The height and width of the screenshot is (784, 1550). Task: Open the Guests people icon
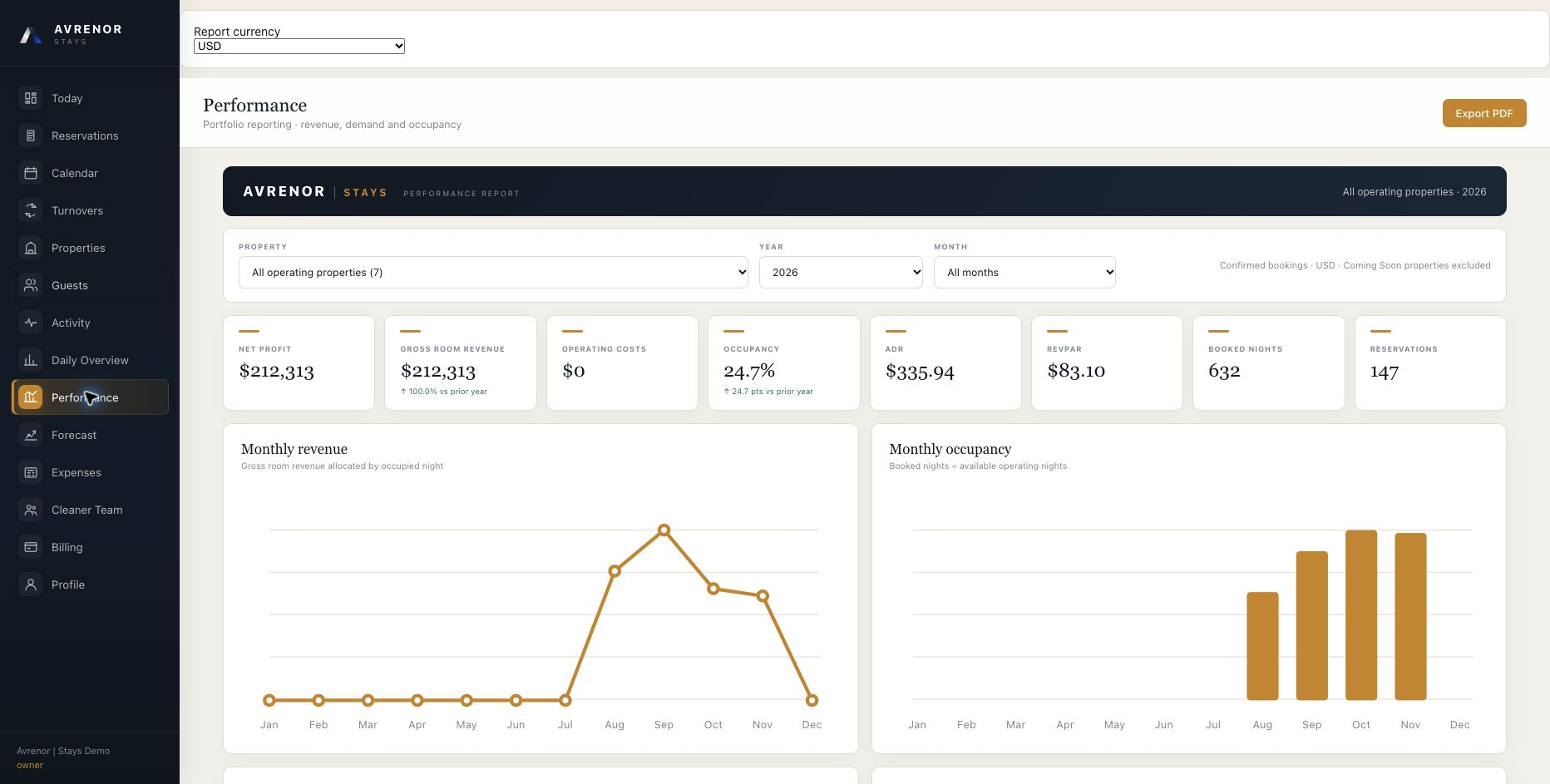(x=31, y=285)
